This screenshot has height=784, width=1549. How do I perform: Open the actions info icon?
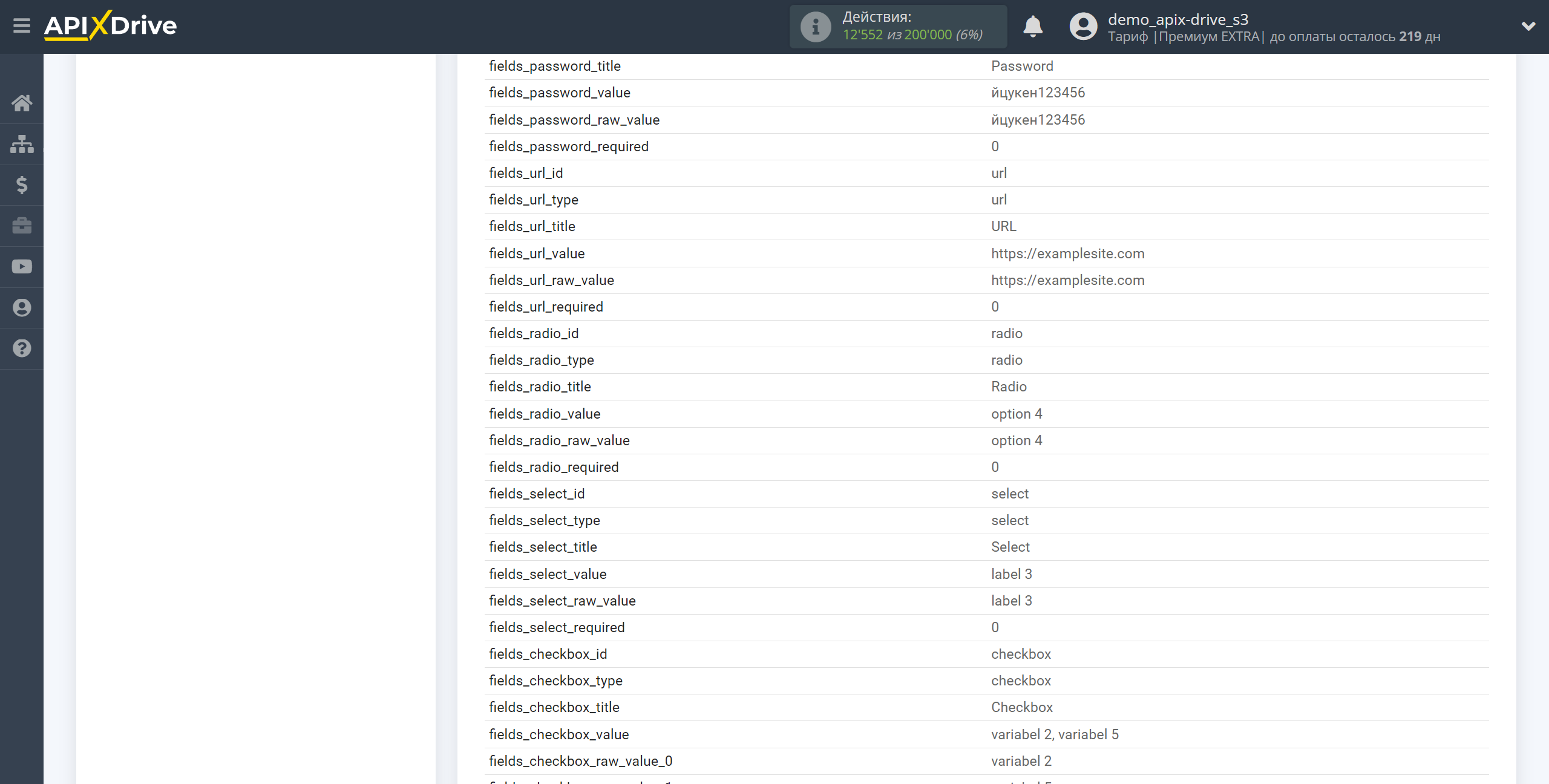[x=816, y=27]
